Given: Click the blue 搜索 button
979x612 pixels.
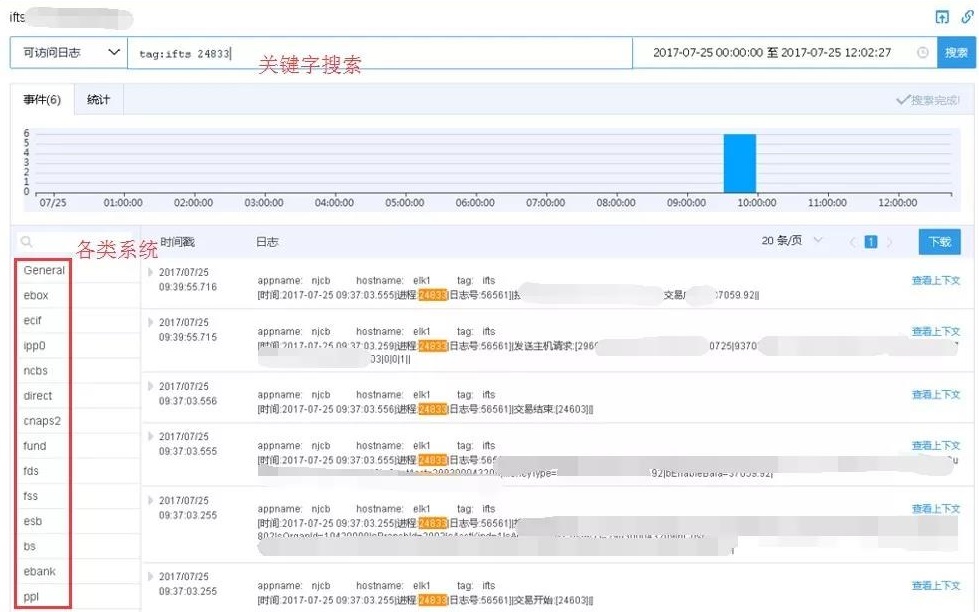Looking at the screenshot, I should click(x=956, y=53).
